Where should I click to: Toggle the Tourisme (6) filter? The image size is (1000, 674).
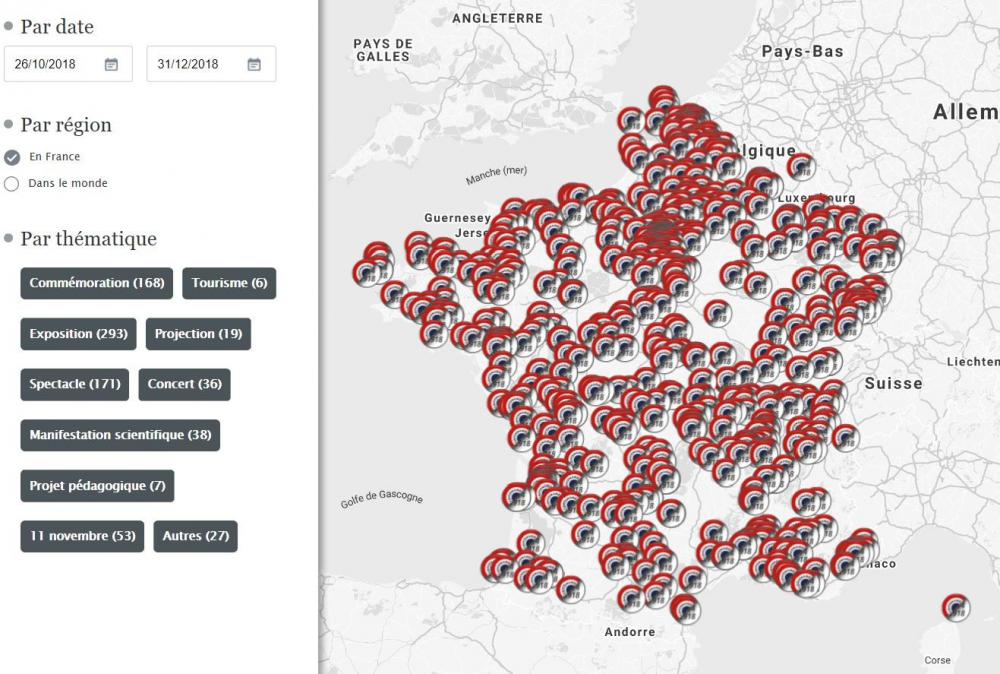point(229,283)
